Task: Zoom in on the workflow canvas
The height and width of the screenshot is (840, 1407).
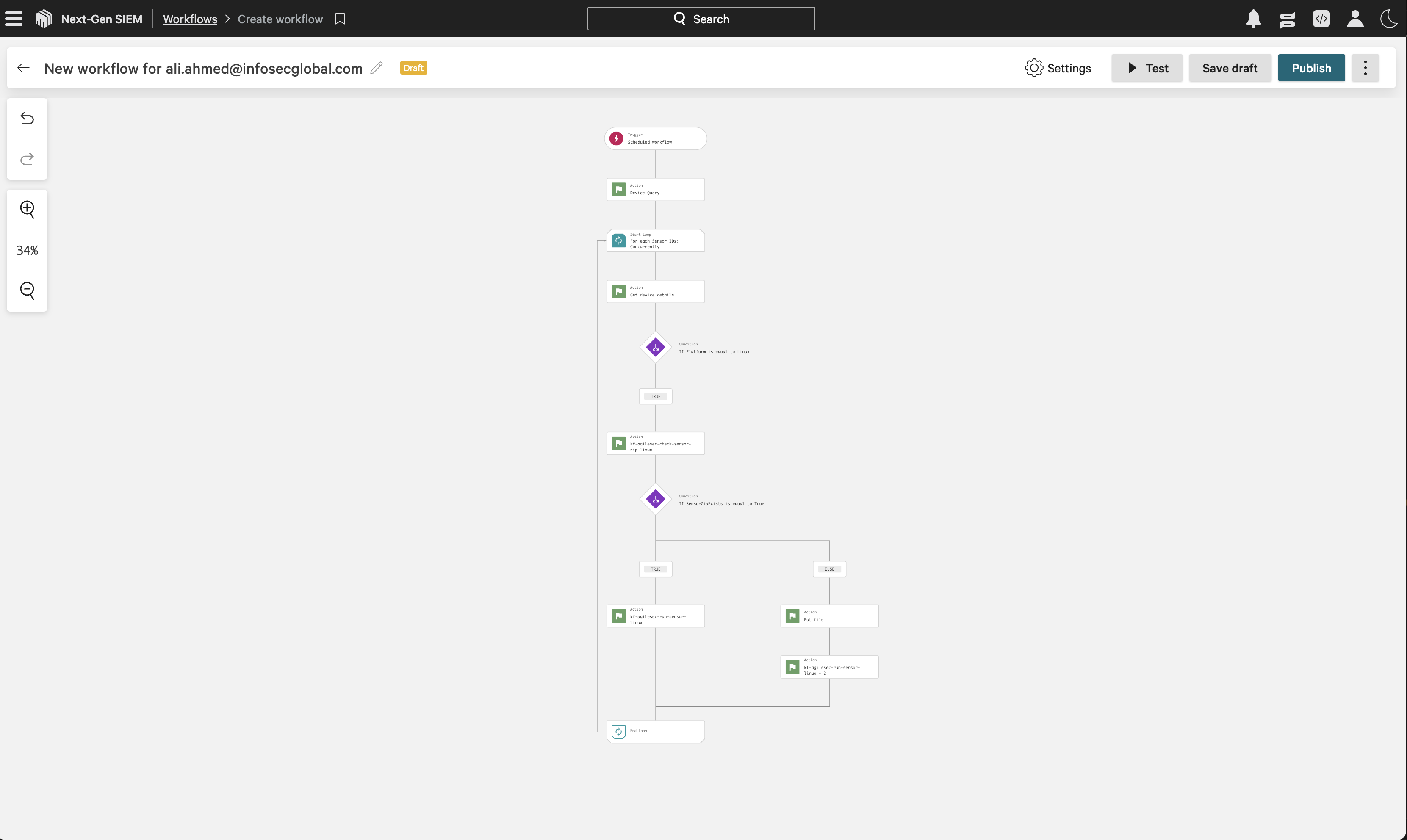Action: click(27, 210)
